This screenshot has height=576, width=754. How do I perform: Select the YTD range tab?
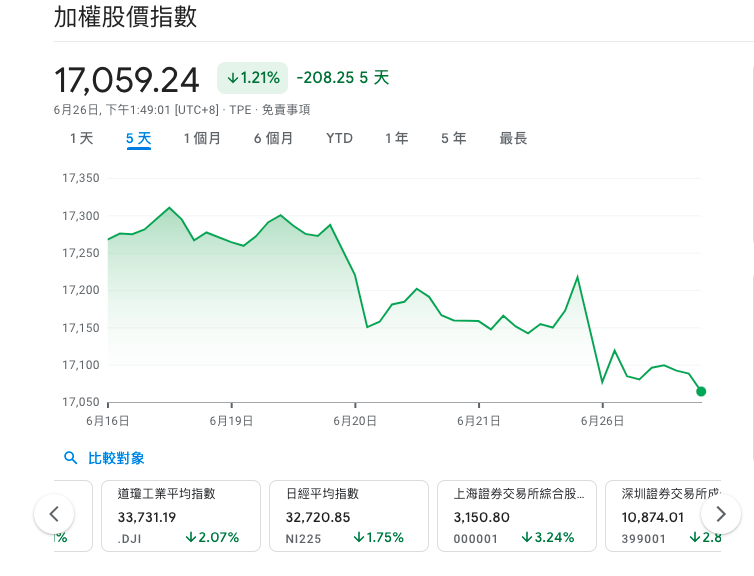coord(339,138)
